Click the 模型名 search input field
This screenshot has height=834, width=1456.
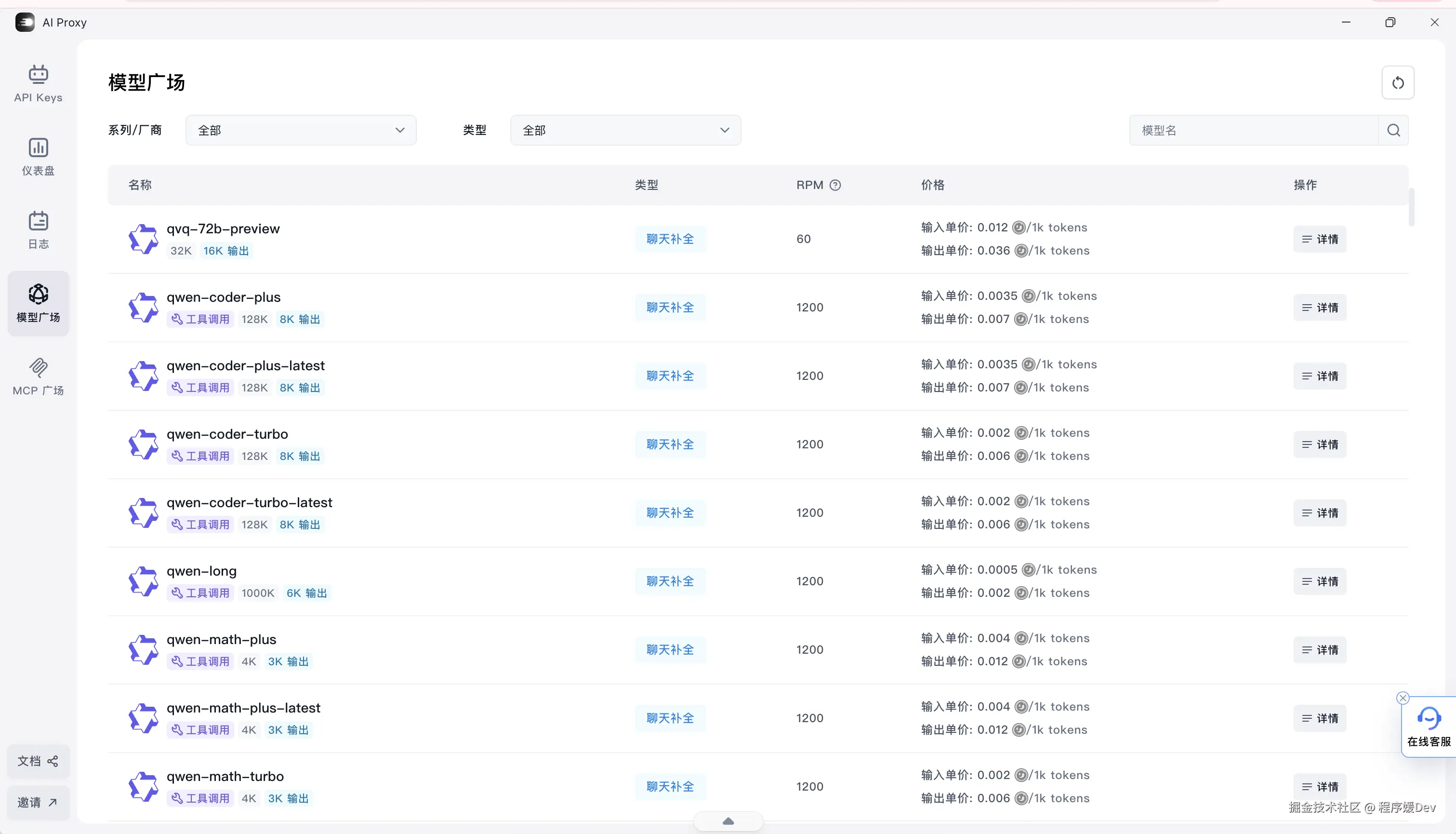tap(1253, 131)
